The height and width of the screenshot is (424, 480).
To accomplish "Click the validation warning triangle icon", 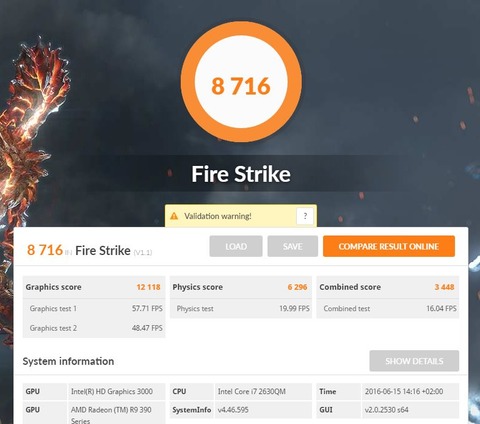I will [174, 216].
